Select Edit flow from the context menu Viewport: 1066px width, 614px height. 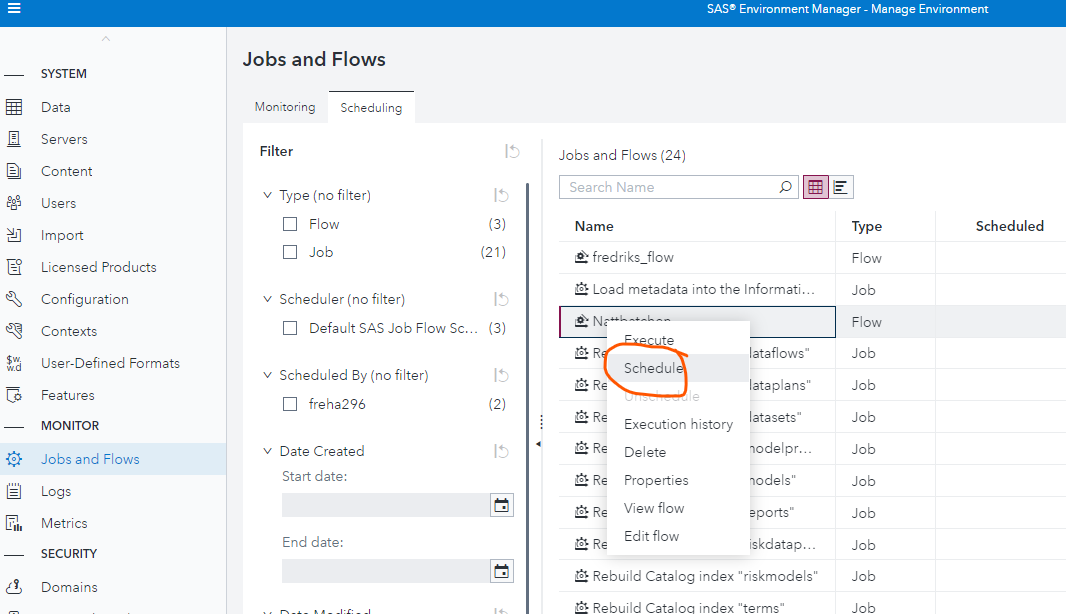pyautogui.click(x=652, y=536)
